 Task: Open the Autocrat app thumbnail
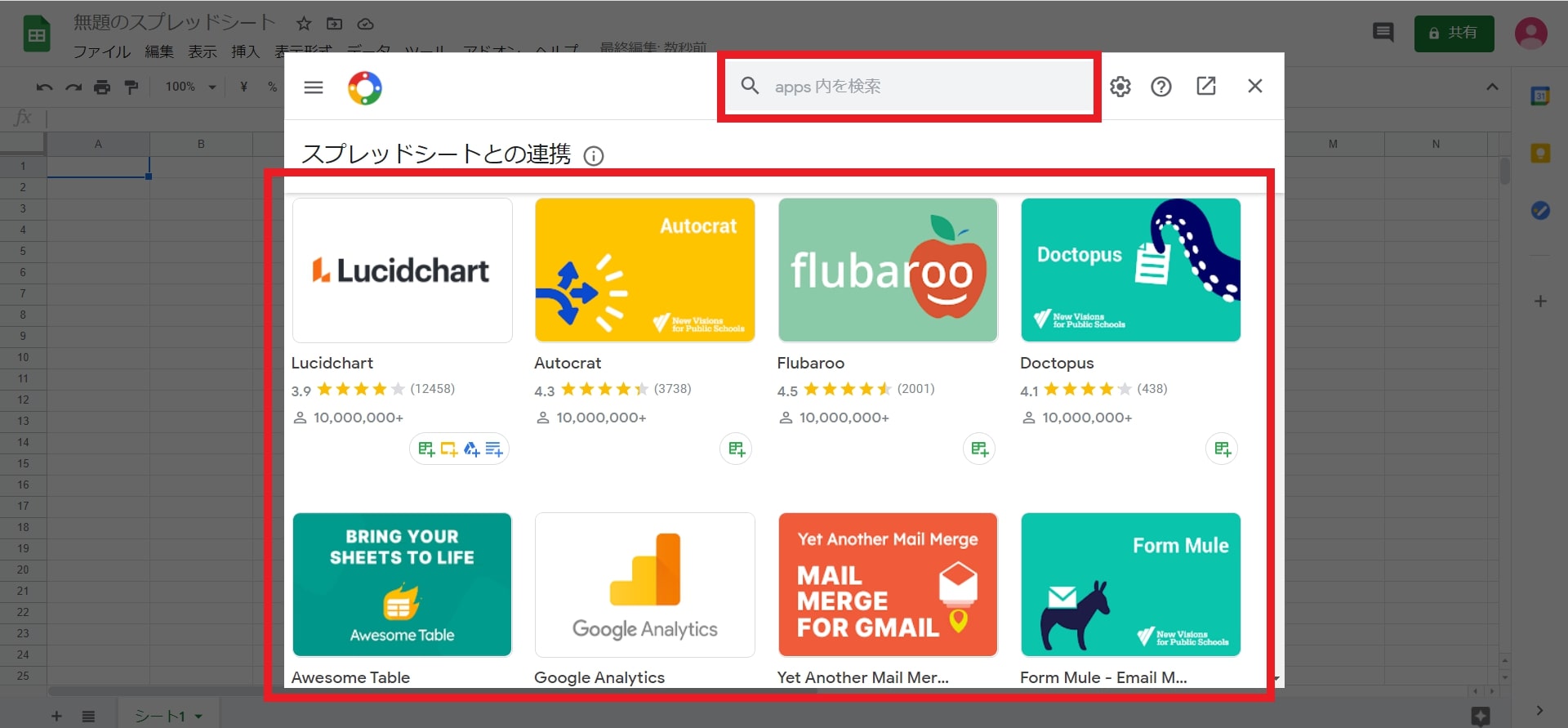[x=645, y=270]
